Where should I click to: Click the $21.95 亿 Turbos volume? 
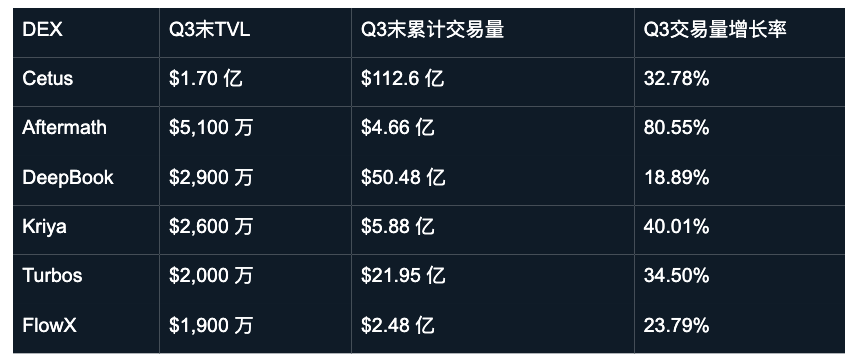point(403,275)
